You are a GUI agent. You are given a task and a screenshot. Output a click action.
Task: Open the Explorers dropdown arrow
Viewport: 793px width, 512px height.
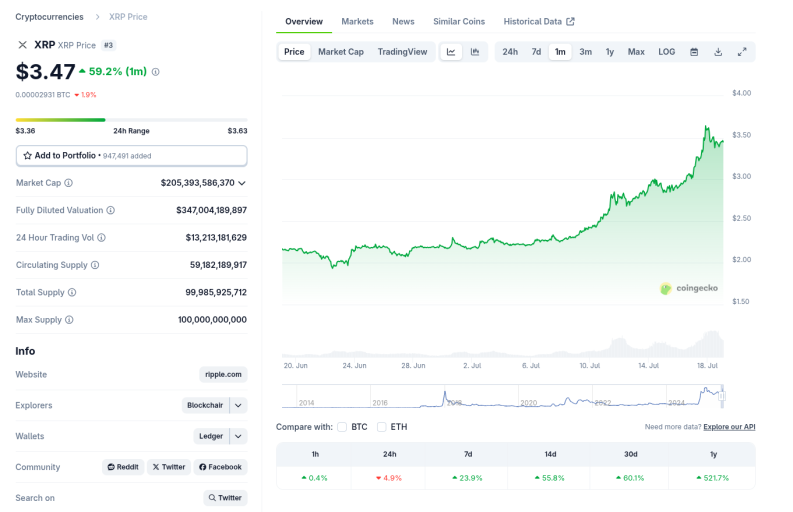pyautogui.click(x=238, y=405)
